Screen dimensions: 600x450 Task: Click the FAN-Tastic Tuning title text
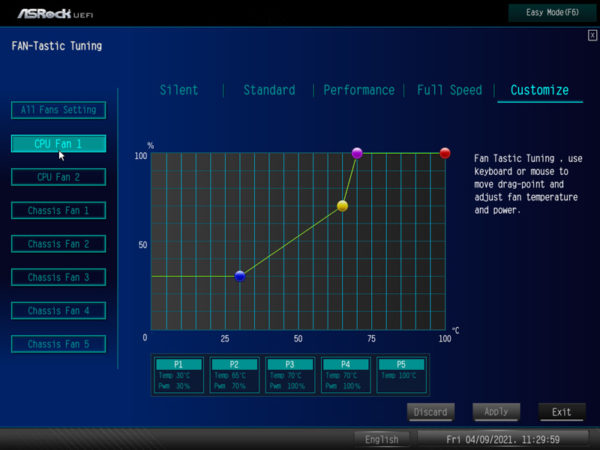57,46
